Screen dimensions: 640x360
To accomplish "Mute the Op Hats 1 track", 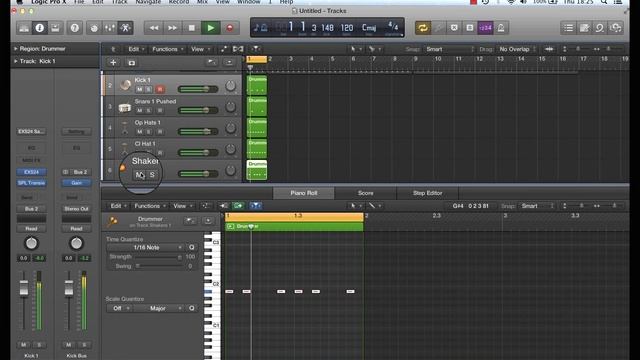I will point(140,132).
